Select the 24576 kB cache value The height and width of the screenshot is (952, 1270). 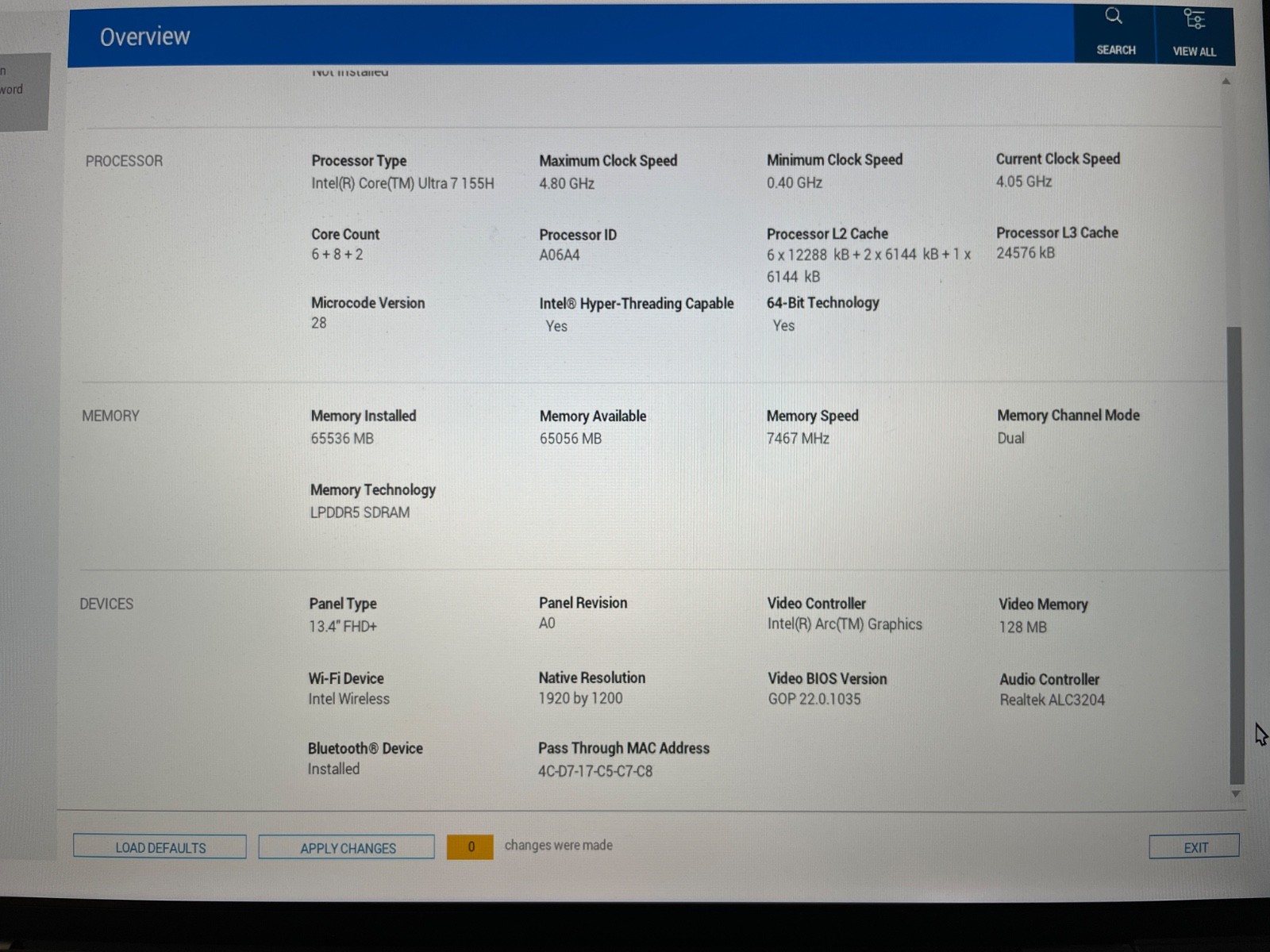[1026, 253]
